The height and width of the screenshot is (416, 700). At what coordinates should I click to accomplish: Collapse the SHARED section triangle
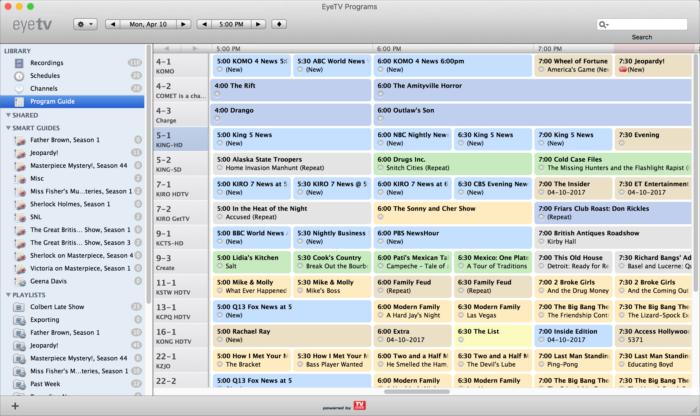click(x=8, y=115)
